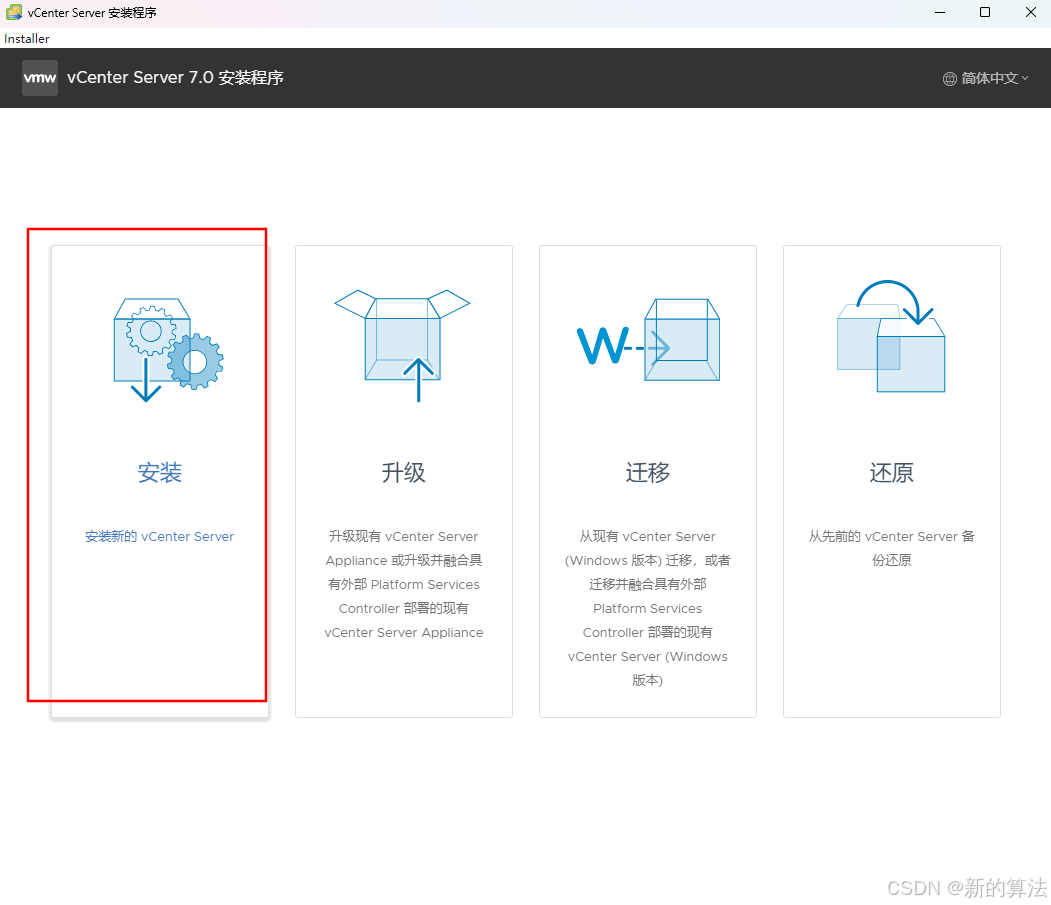Open the 简体中文 language dropdown
1051x905 pixels.
click(985, 78)
